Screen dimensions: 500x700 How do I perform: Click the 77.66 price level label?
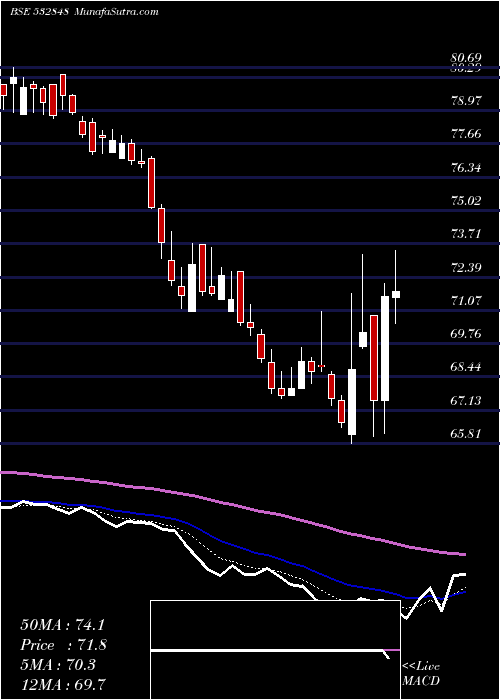pyautogui.click(x=466, y=134)
